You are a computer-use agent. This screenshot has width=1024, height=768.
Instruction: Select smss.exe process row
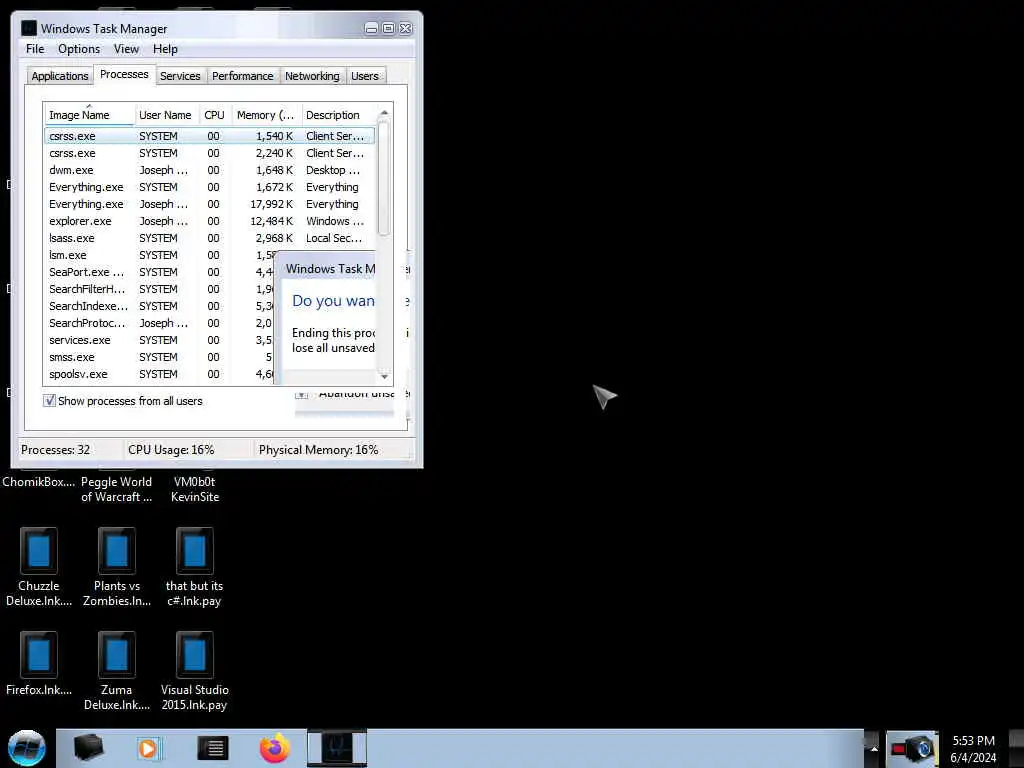(x=159, y=357)
